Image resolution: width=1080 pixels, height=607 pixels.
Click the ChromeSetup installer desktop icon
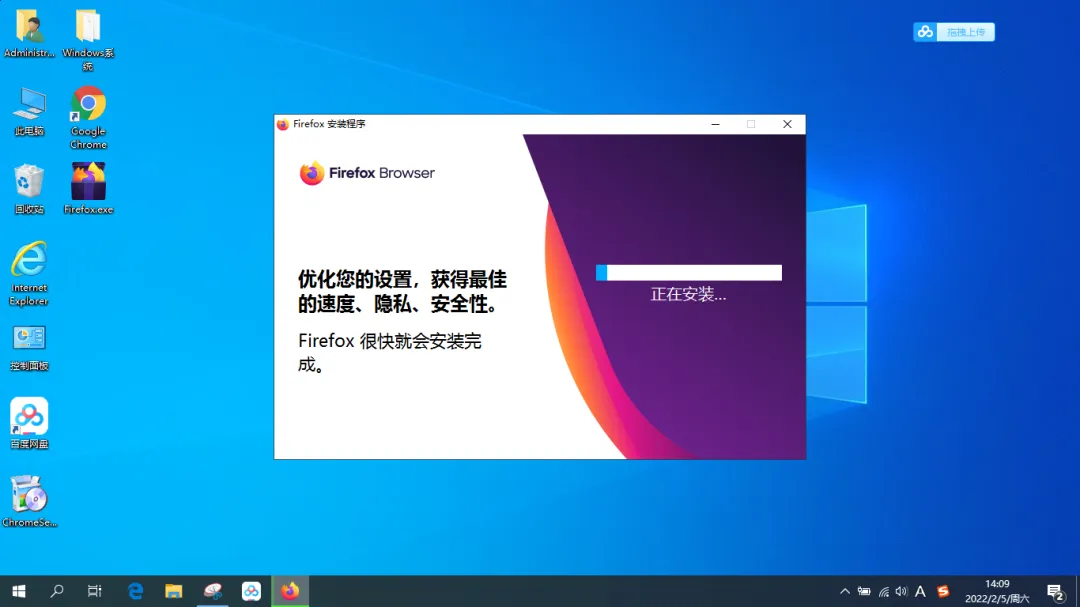coord(29,495)
